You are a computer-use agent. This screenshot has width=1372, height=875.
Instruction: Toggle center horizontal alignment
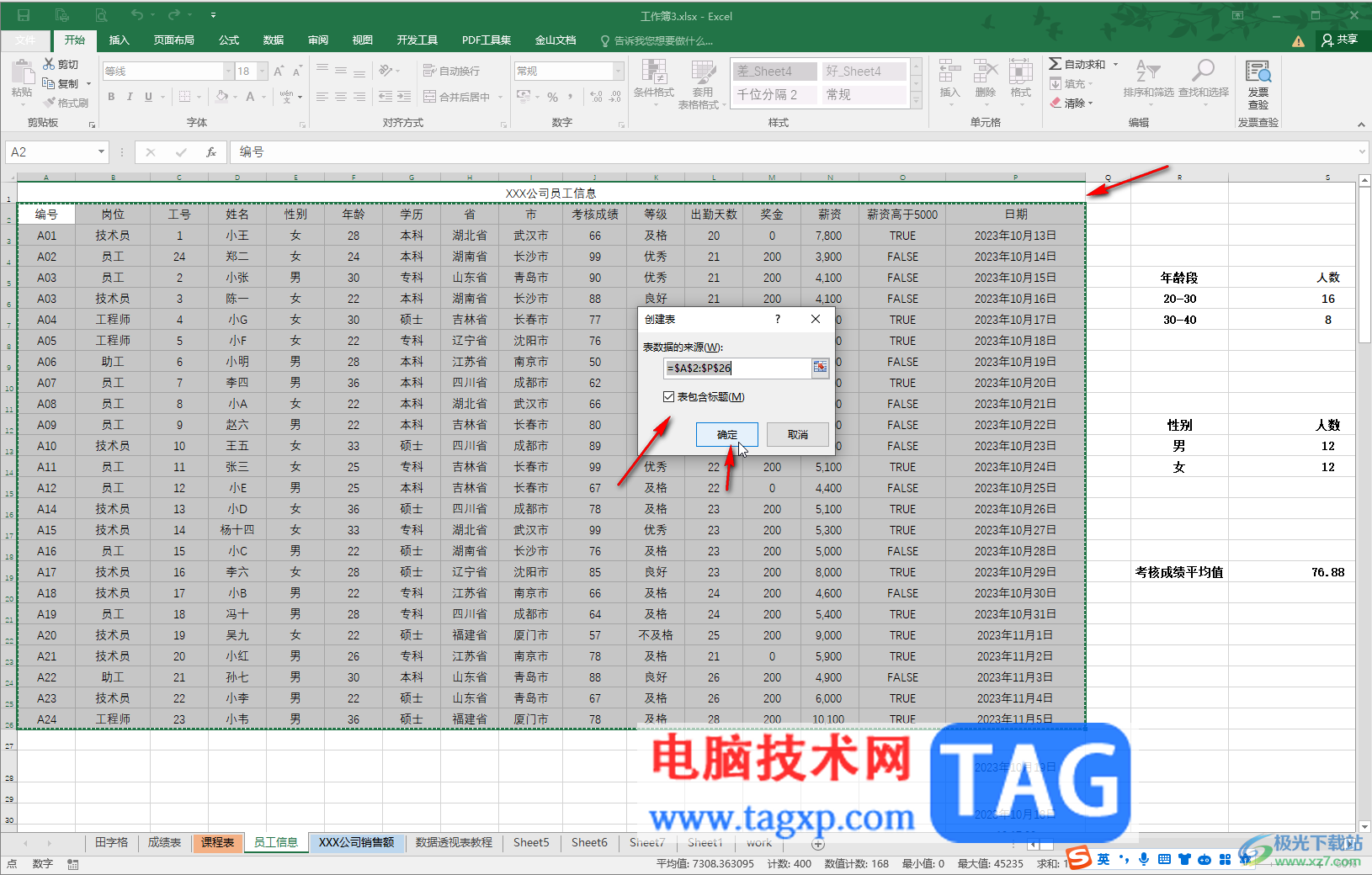341,97
